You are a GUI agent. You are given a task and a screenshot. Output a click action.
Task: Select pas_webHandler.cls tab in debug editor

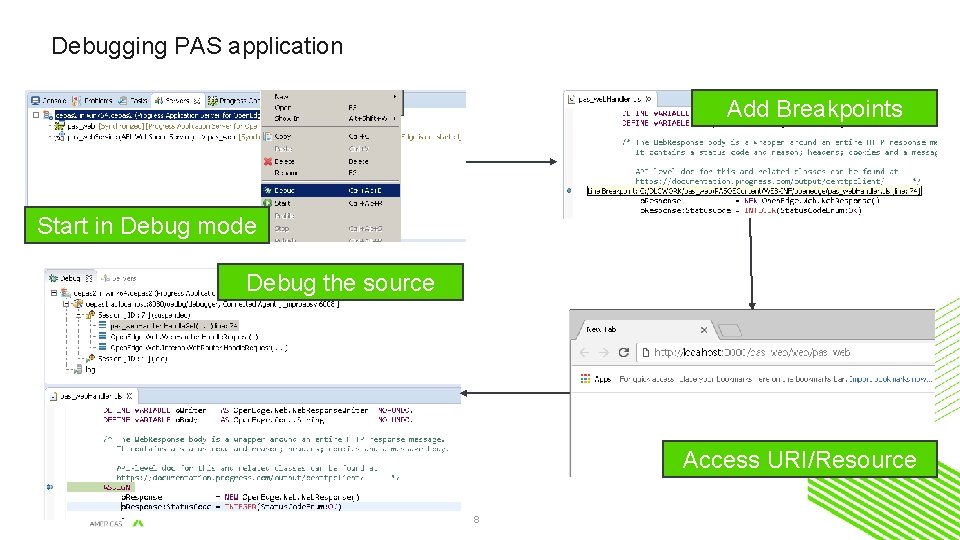91,396
